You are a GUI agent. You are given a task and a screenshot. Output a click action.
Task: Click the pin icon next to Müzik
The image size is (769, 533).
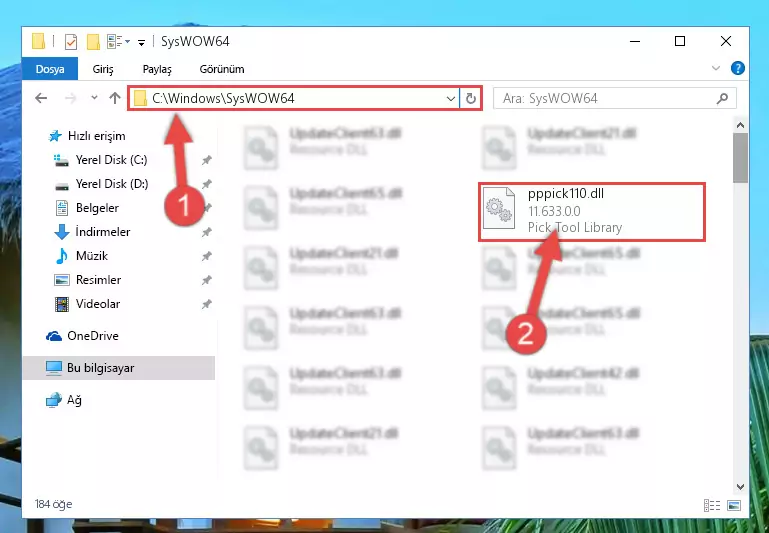206,256
